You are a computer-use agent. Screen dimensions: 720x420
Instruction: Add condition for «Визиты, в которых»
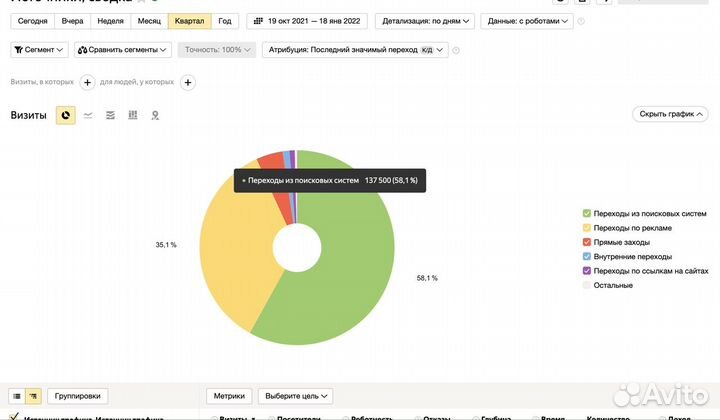click(x=87, y=83)
